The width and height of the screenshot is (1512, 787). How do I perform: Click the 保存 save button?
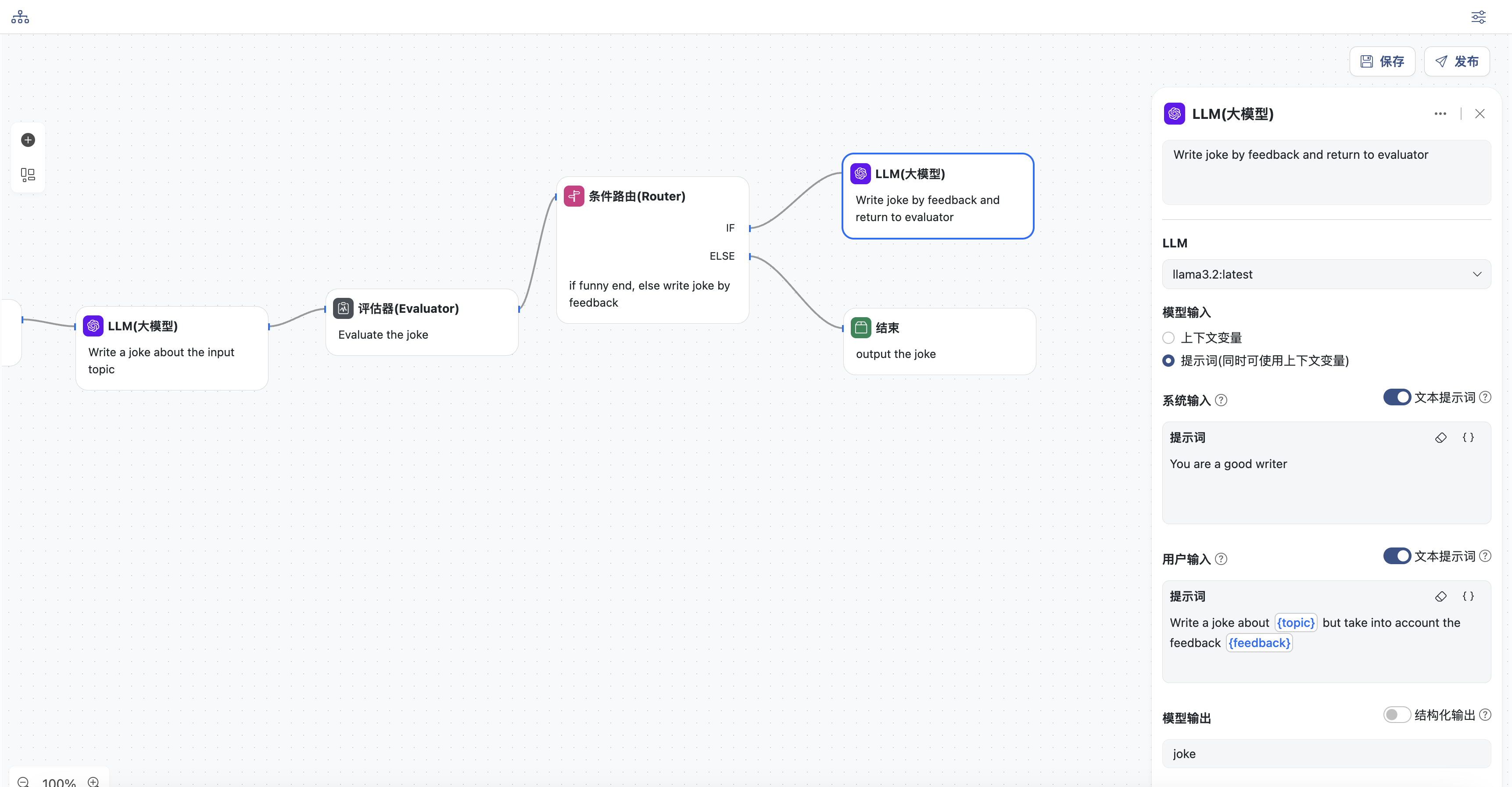[x=1382, y=61]
